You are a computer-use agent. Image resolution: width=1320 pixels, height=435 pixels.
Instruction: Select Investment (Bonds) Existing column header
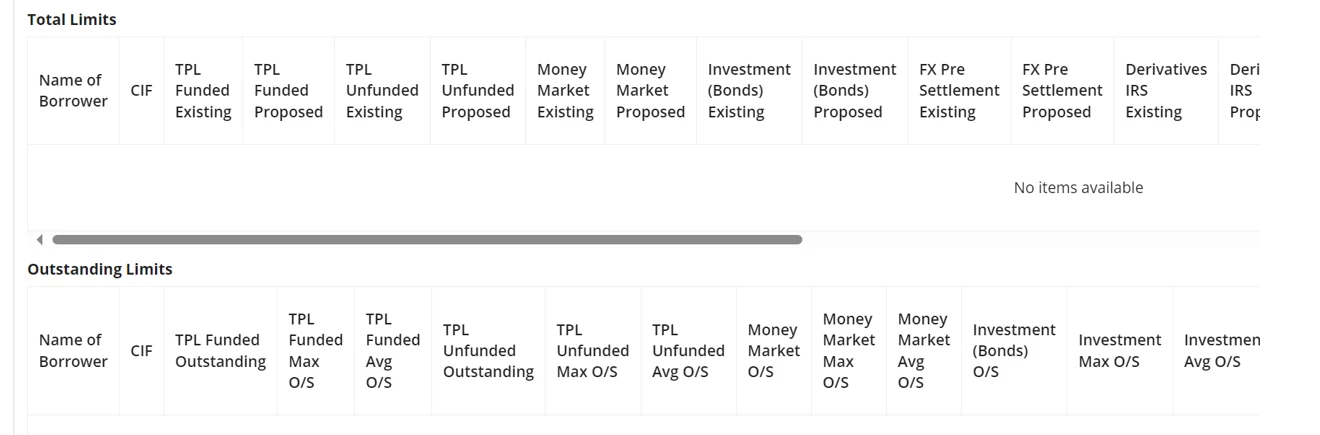[x=749, y=91]
